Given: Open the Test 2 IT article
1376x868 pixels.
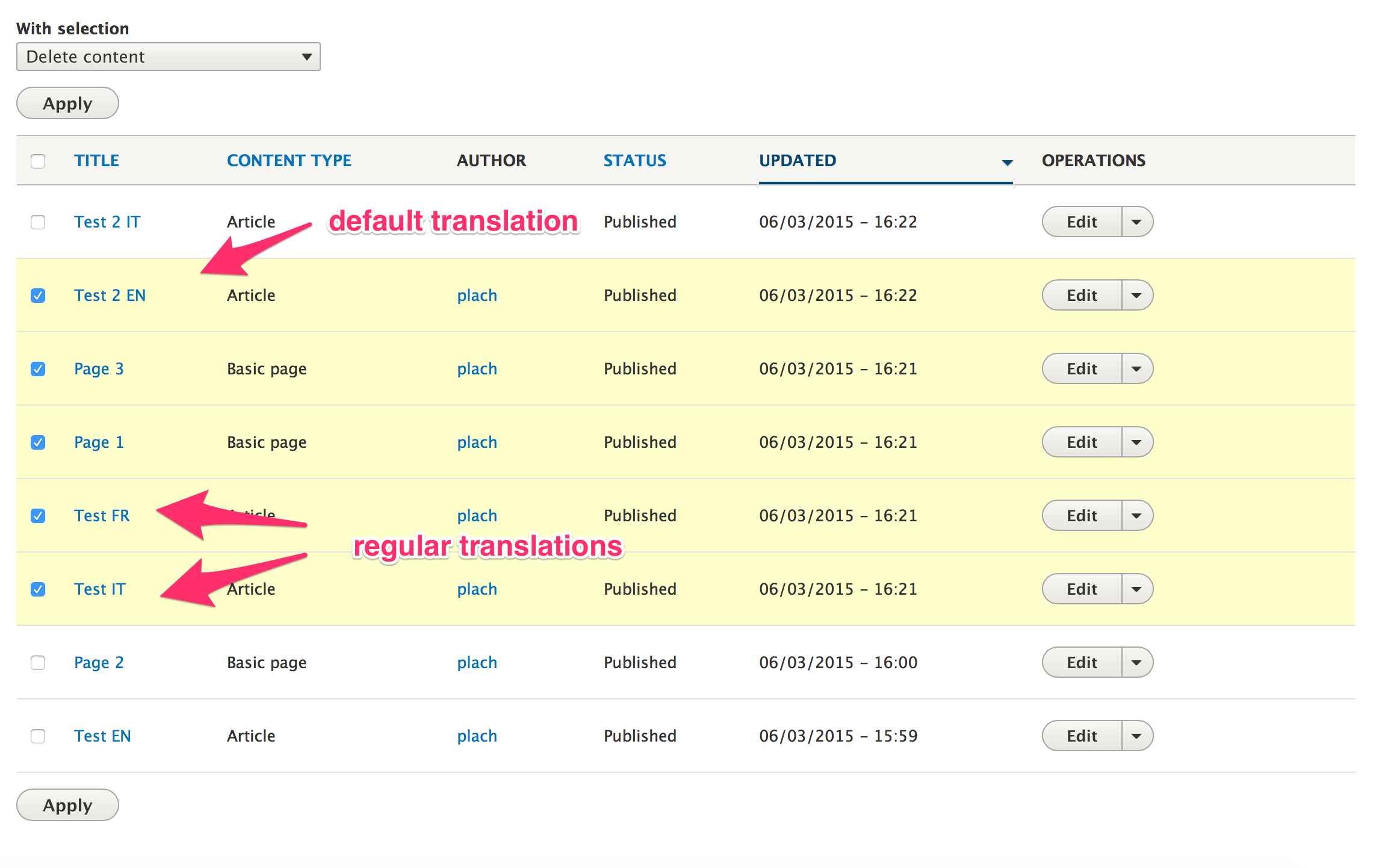Looking at the screenshot, I should tap(107, 222).
